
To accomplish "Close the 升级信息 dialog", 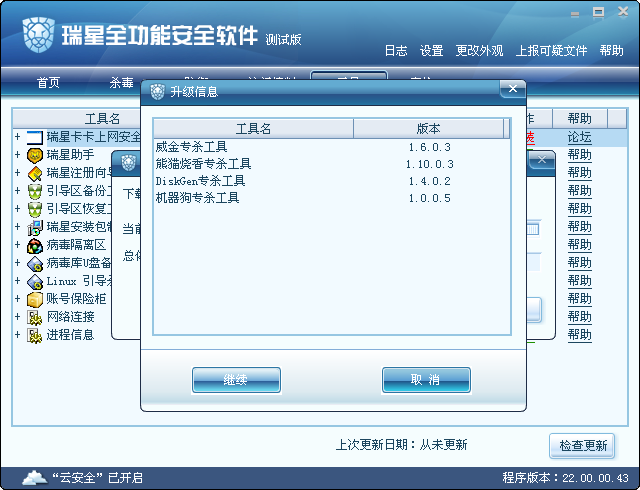I will click(x=513, y=89).
